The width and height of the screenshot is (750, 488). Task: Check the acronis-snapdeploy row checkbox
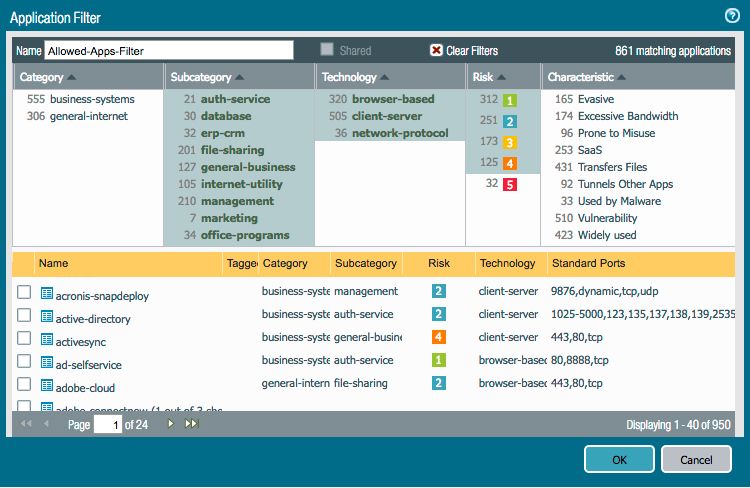(24, 292)
